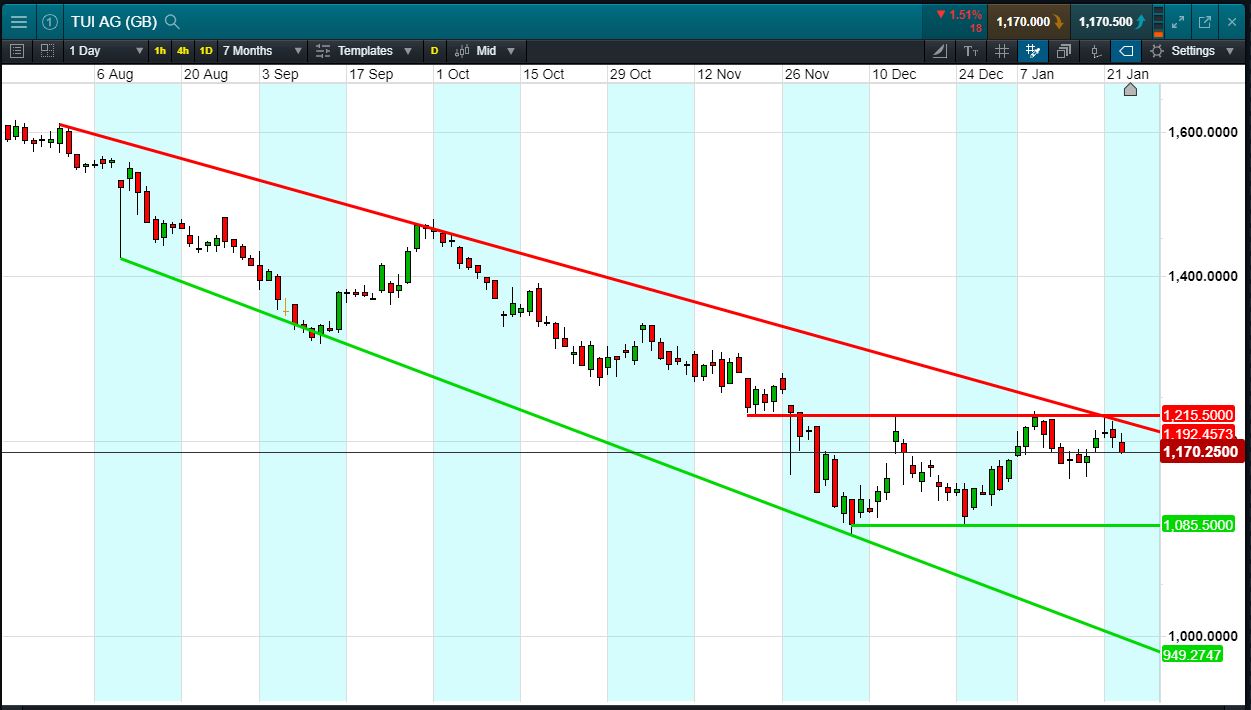Screen dimensions: 1251x710
Task: Click the TUI AG (GB) instrument title
Action: coord(114,21)
